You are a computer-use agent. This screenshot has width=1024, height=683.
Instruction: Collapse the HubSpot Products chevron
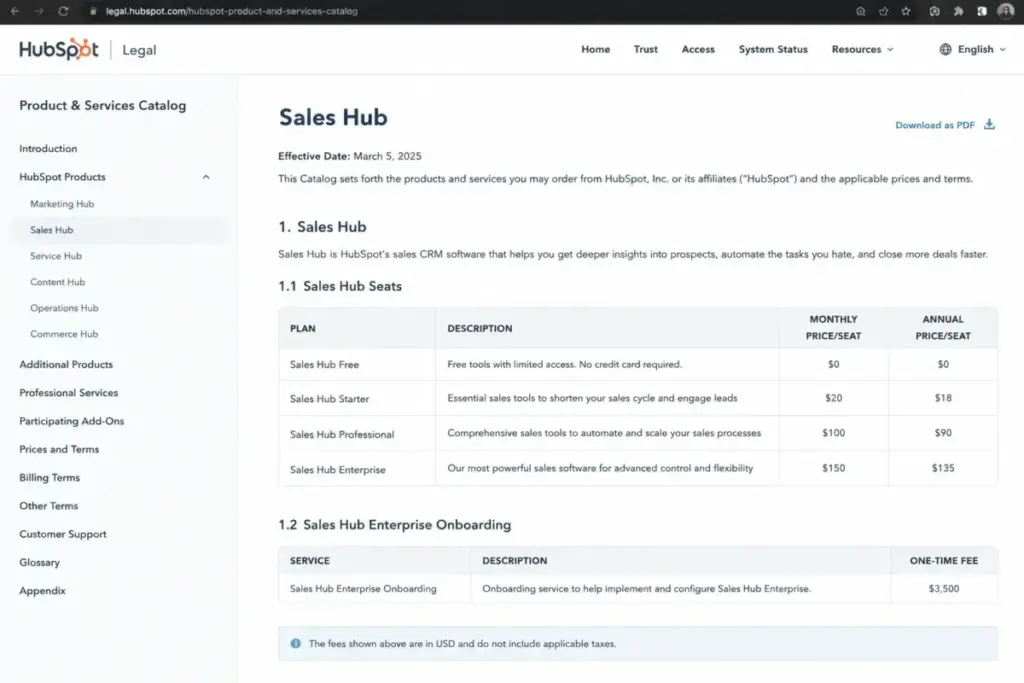(206, 177)
